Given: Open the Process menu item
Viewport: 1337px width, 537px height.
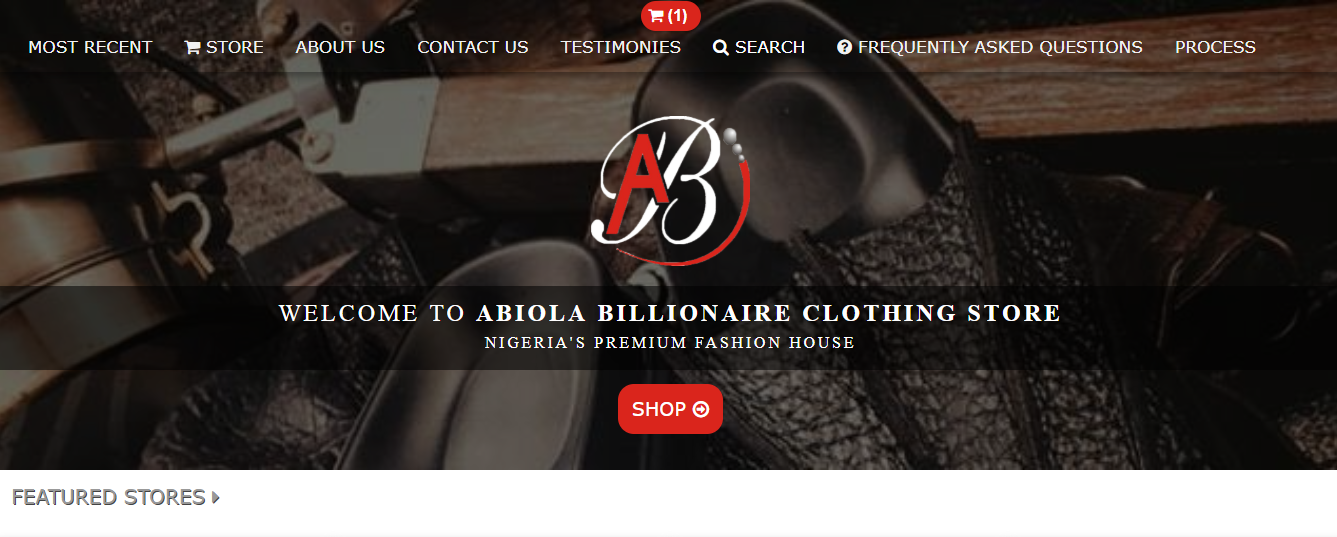Looking at the screenshot, I should pos(1215,47).
